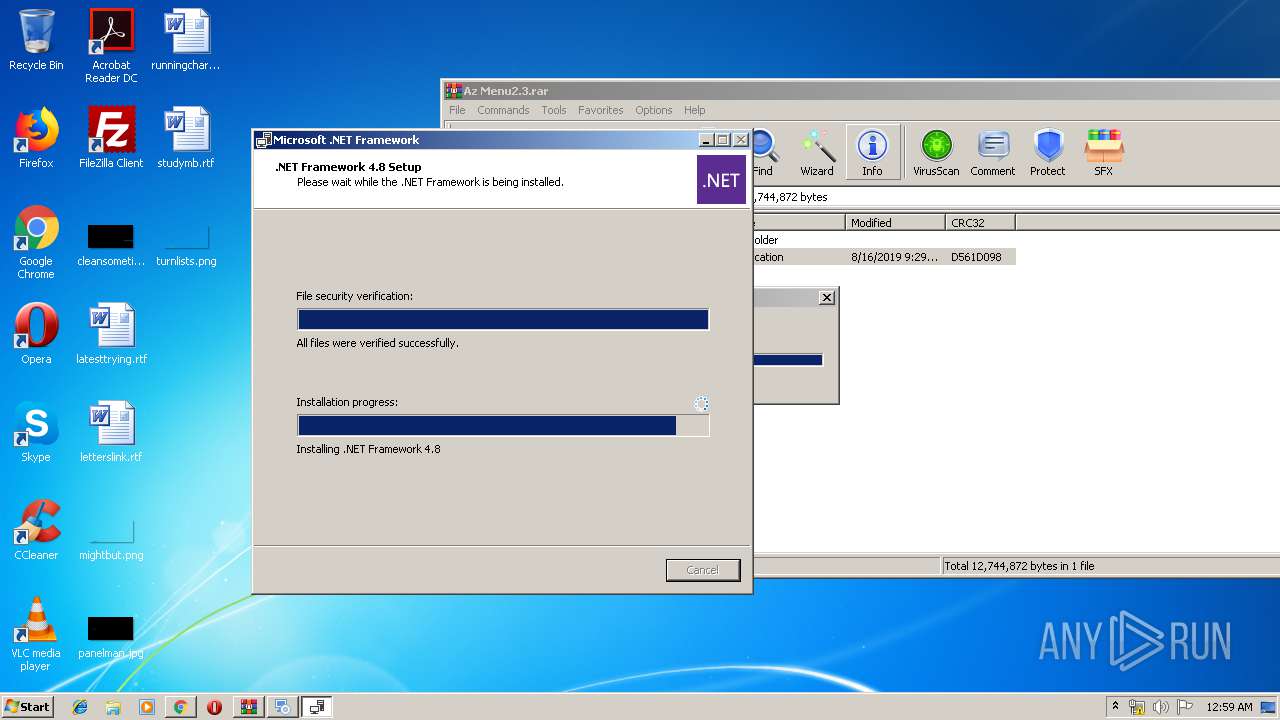Click the Installation progress bar
1280x720 pixels.
(503, 425)
